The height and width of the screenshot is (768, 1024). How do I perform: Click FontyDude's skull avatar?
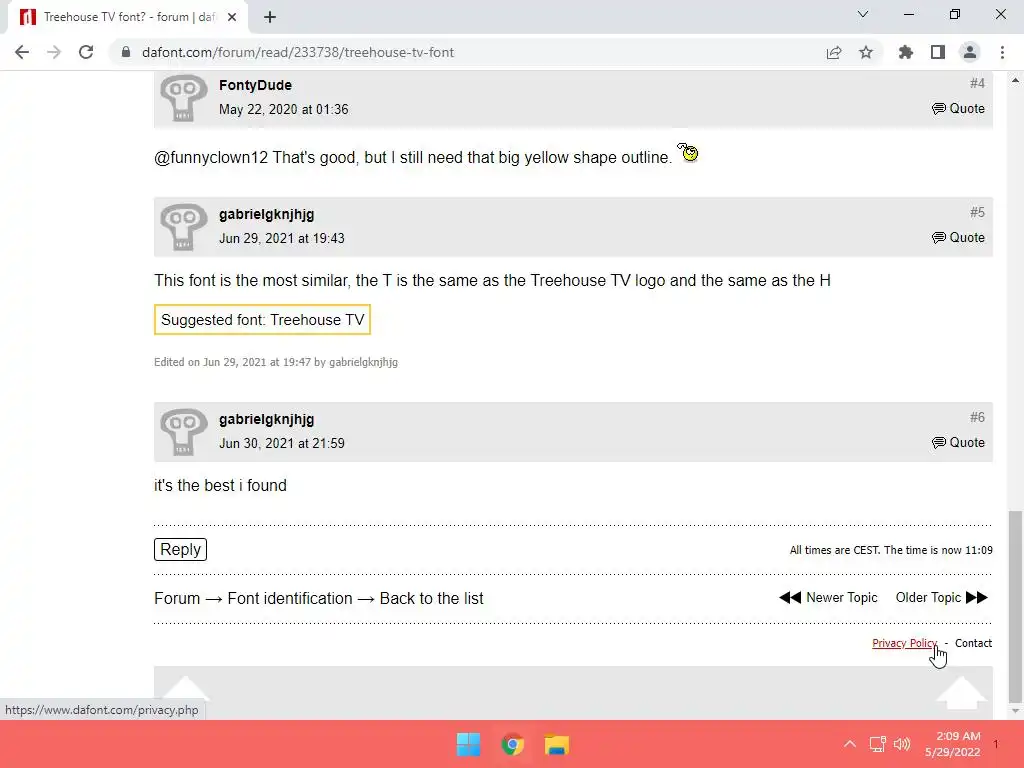point(184,98)
